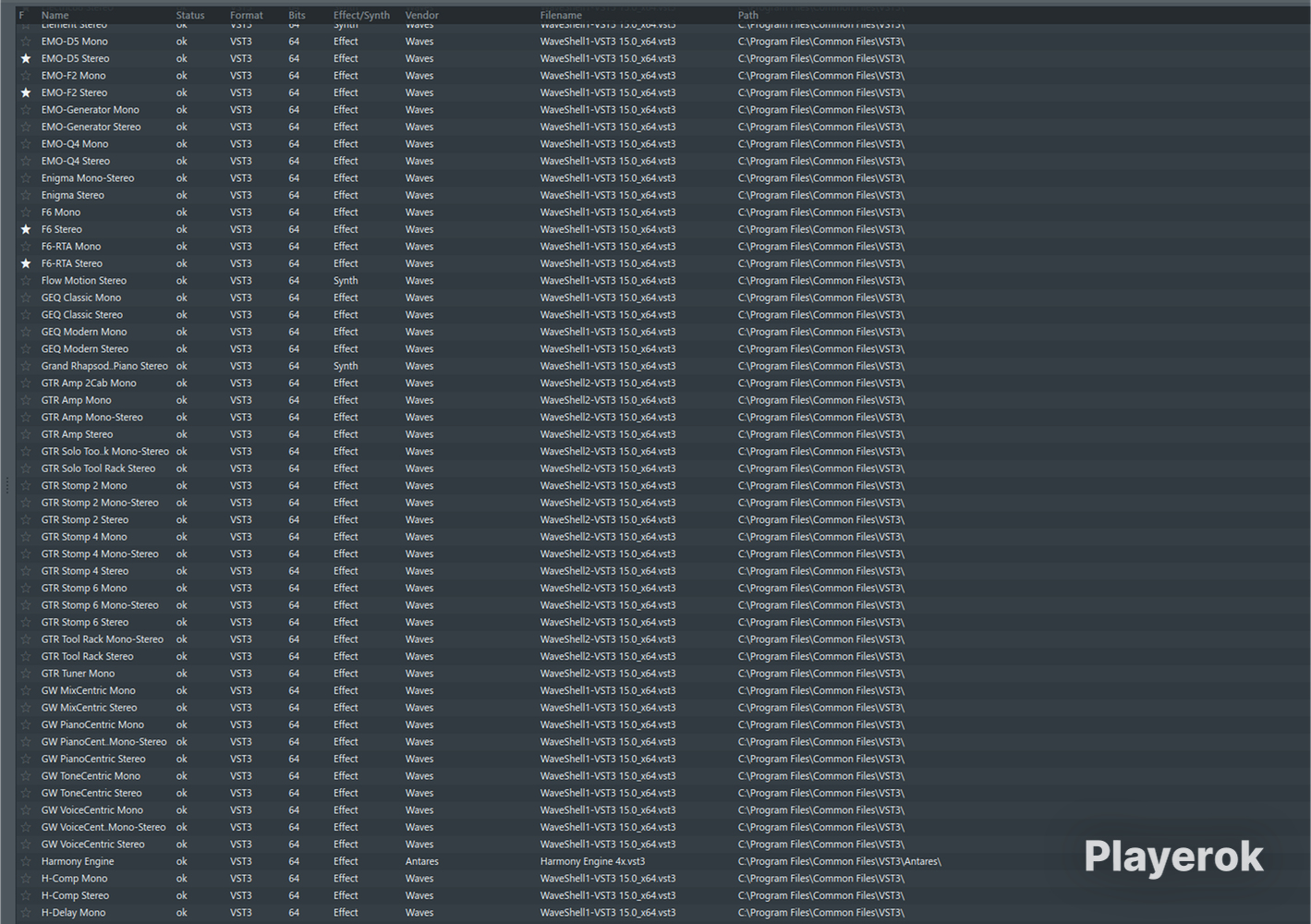Select GW MixCentric Mono plugin
Image resolution: width=1311 pixels, height=924 pixels.
pyautogui.click(x=89, y=691)
